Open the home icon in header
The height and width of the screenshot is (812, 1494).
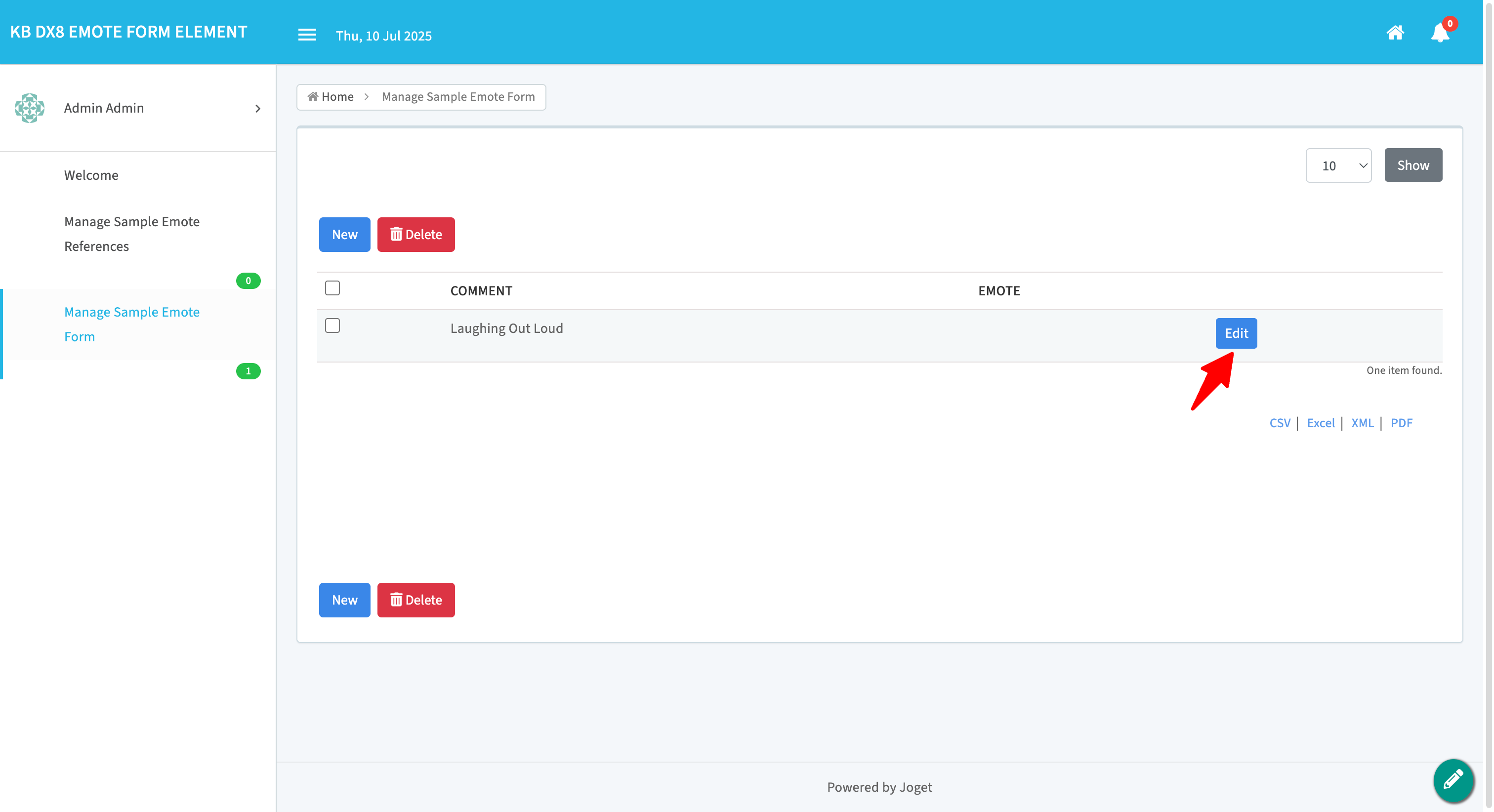[1395, 33]
